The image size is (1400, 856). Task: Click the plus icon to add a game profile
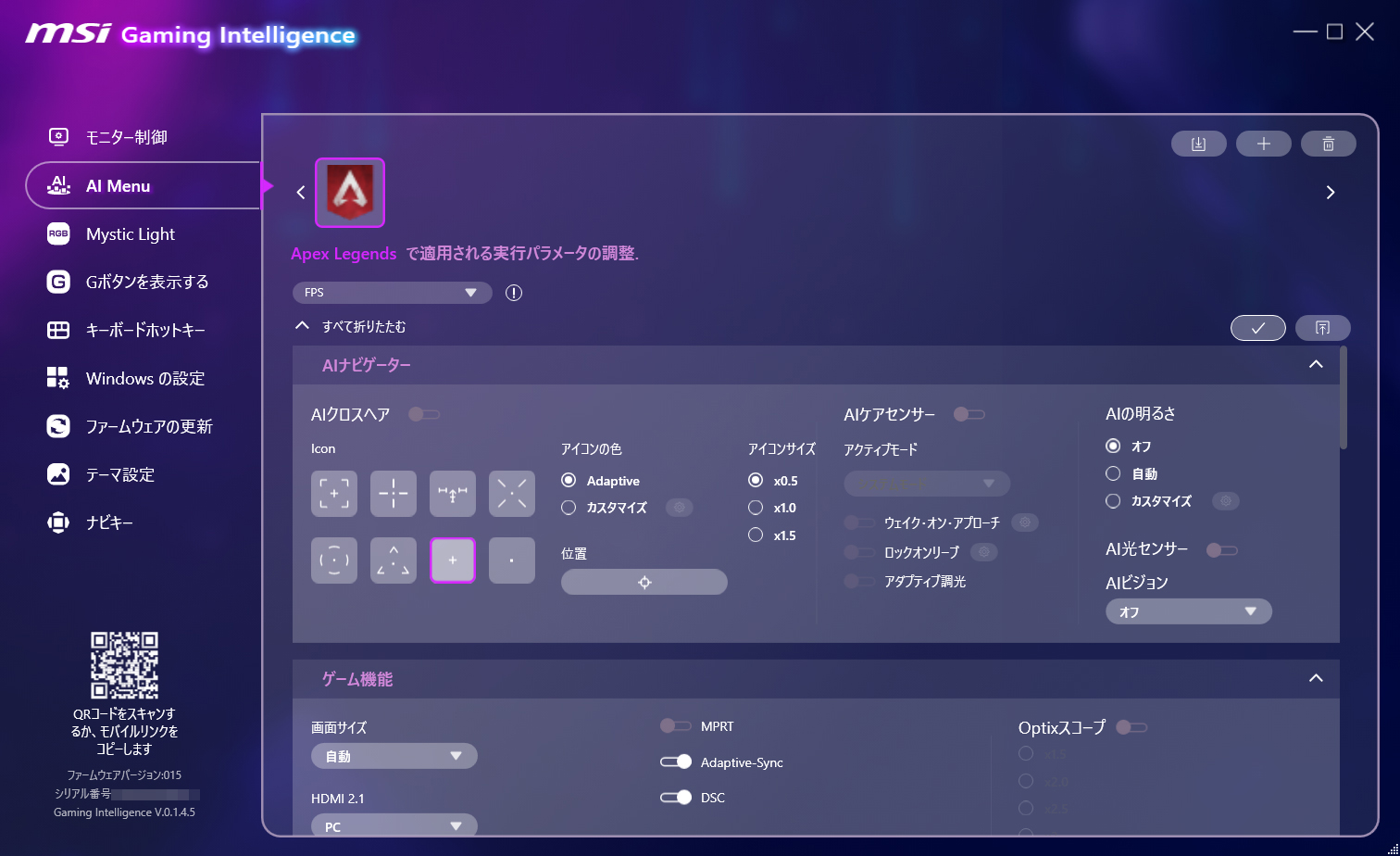click(1263, 144)
